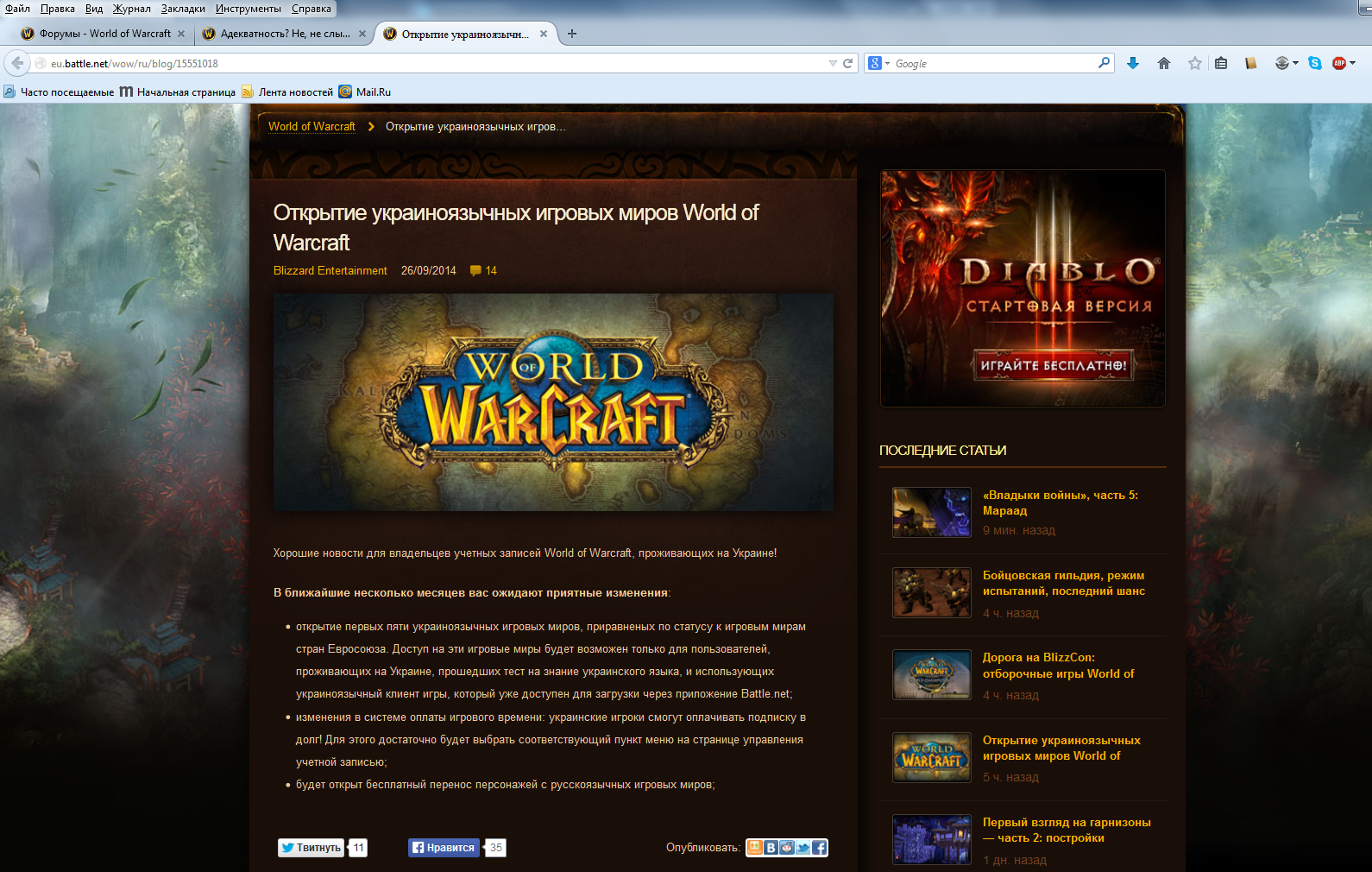Open the Вид menu
This screenshot has height=872, width=1372.
(94, 9)
